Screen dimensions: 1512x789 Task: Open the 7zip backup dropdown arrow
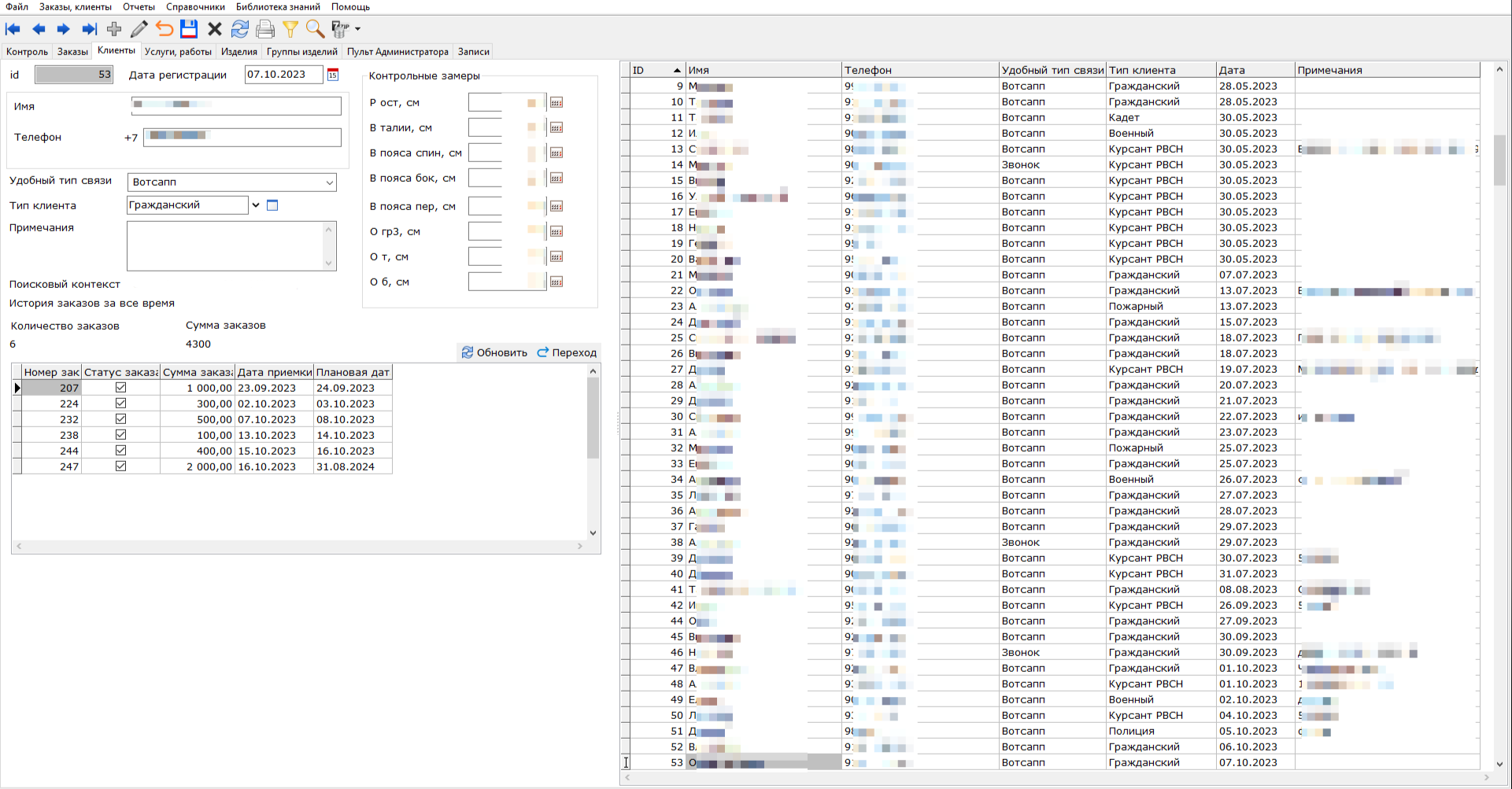358,30
